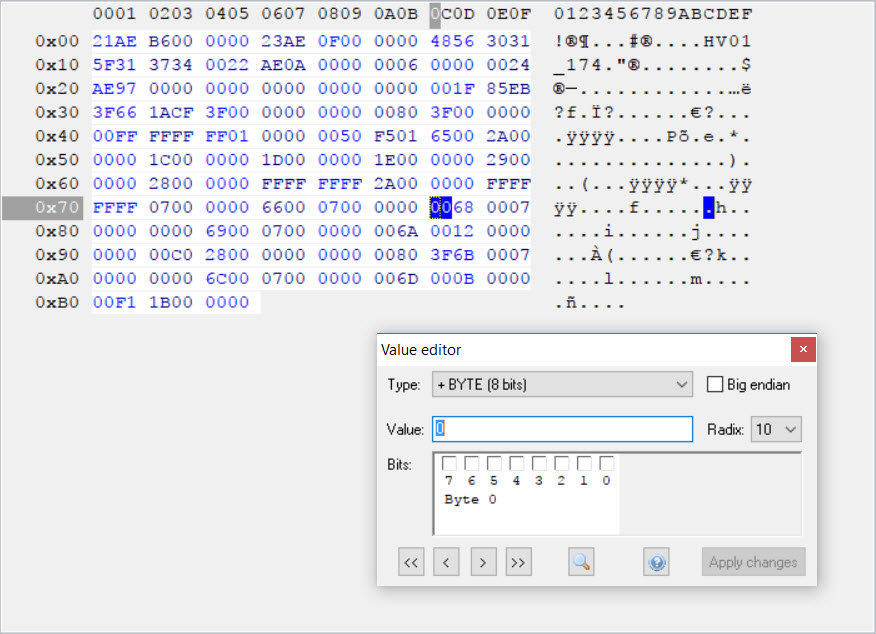Screen dimensions: 876x634
Task: Click the 0C0D column header
Action: [451, 15]
